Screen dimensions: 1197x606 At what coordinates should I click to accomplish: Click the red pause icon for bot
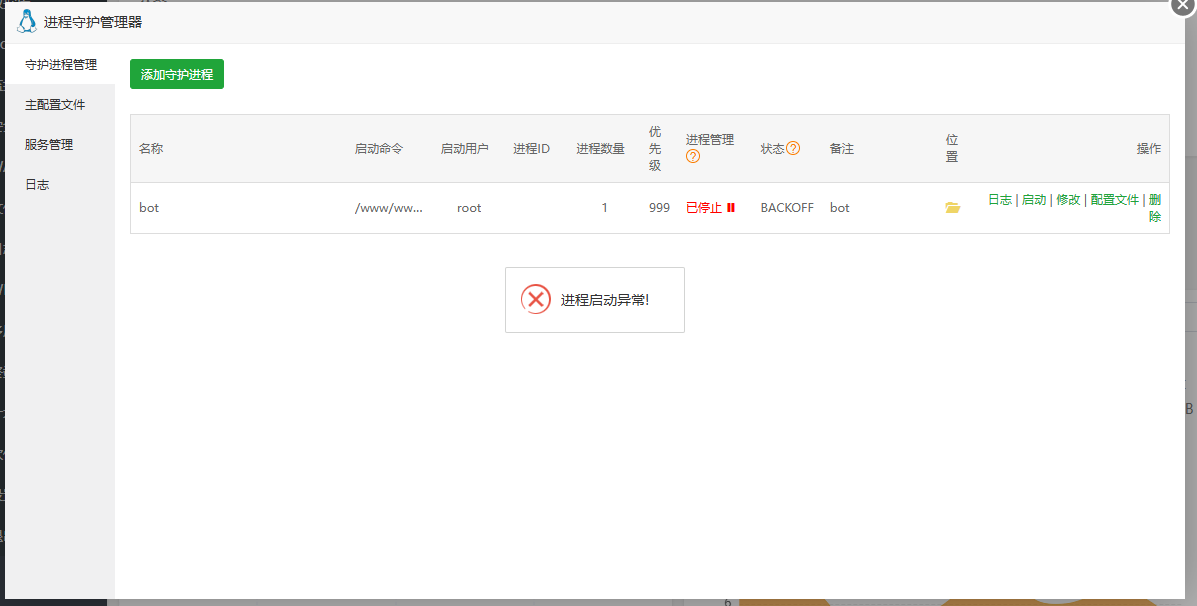731,208
